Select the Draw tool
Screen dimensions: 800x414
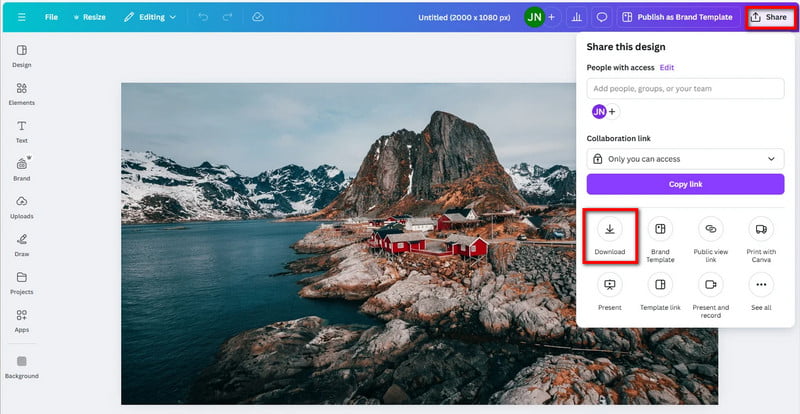coord(21,243)
